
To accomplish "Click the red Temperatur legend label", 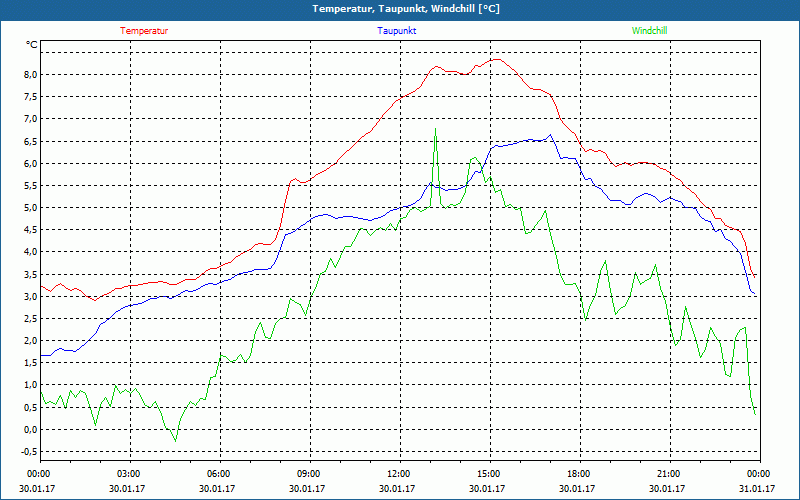I will coord(144,31).
